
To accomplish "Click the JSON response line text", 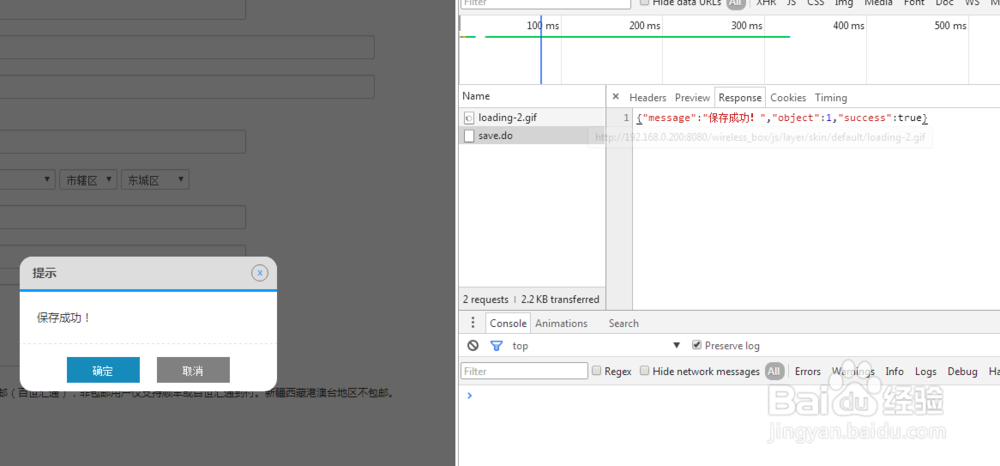I will [x=782, y=118].
